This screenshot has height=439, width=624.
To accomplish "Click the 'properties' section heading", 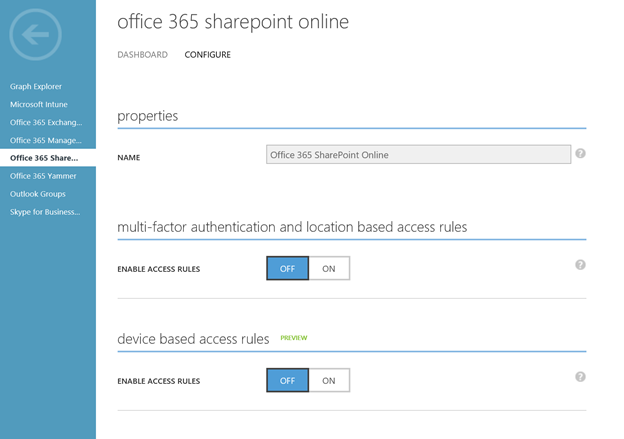I will tap(148, 116).
